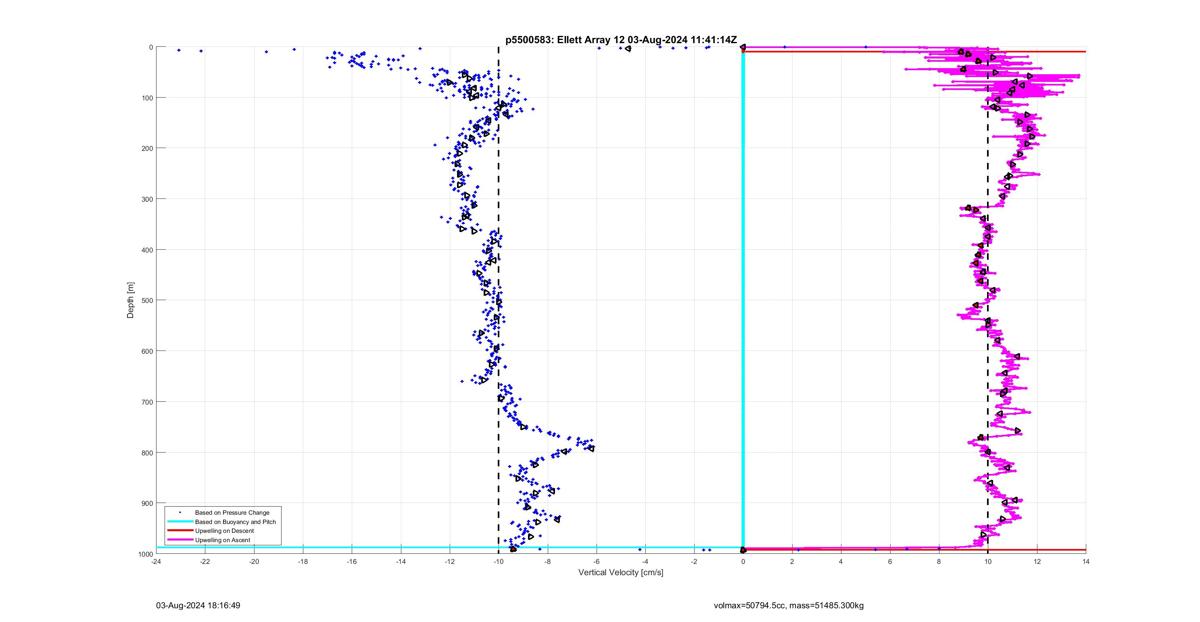The width and height of the screenshot is (1200, 622).
Task: Click velocity axis tick label '-16'
Action: pyautogui.click(x=352, y=562)
